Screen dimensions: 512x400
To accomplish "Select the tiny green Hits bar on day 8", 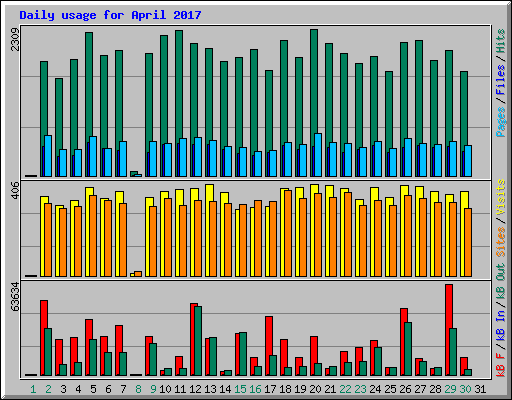I will click(134, 173).
